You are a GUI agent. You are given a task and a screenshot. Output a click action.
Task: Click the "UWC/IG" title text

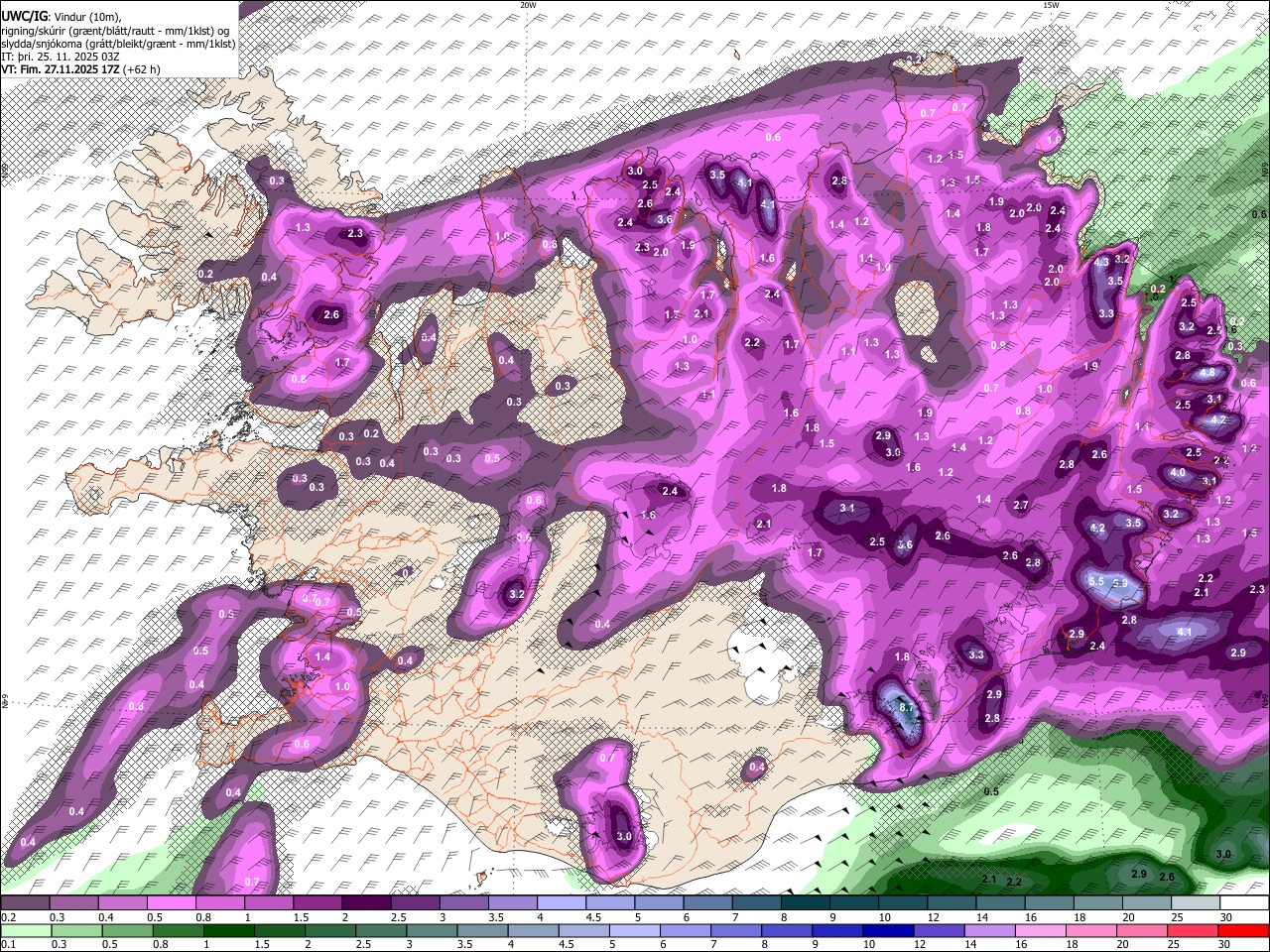pyautogui.click(x=23, y=16)
